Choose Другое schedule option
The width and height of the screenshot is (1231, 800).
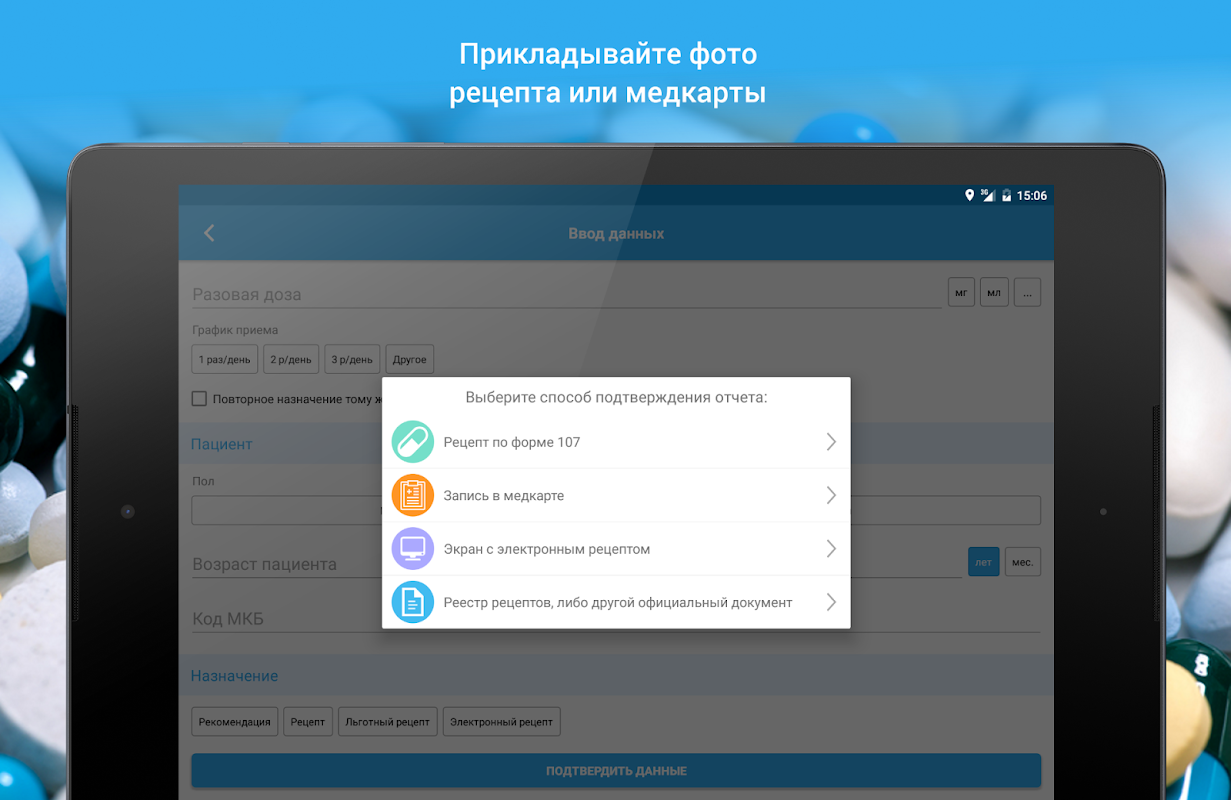pos(410,360)
